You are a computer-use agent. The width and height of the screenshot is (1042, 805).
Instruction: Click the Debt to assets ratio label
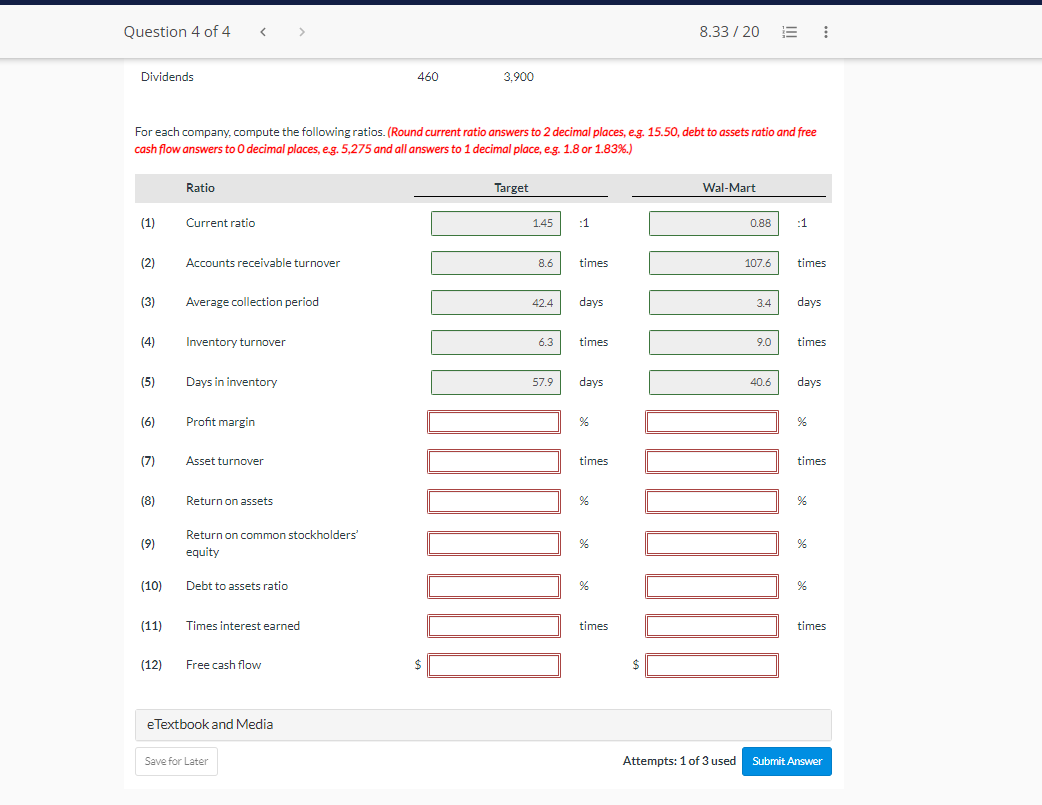coord(237,586)
